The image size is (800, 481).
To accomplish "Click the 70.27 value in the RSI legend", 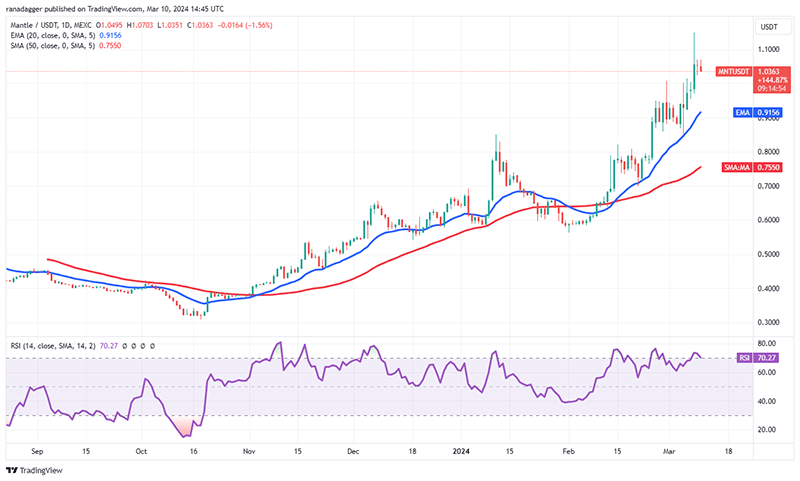I will pos(109,346).
